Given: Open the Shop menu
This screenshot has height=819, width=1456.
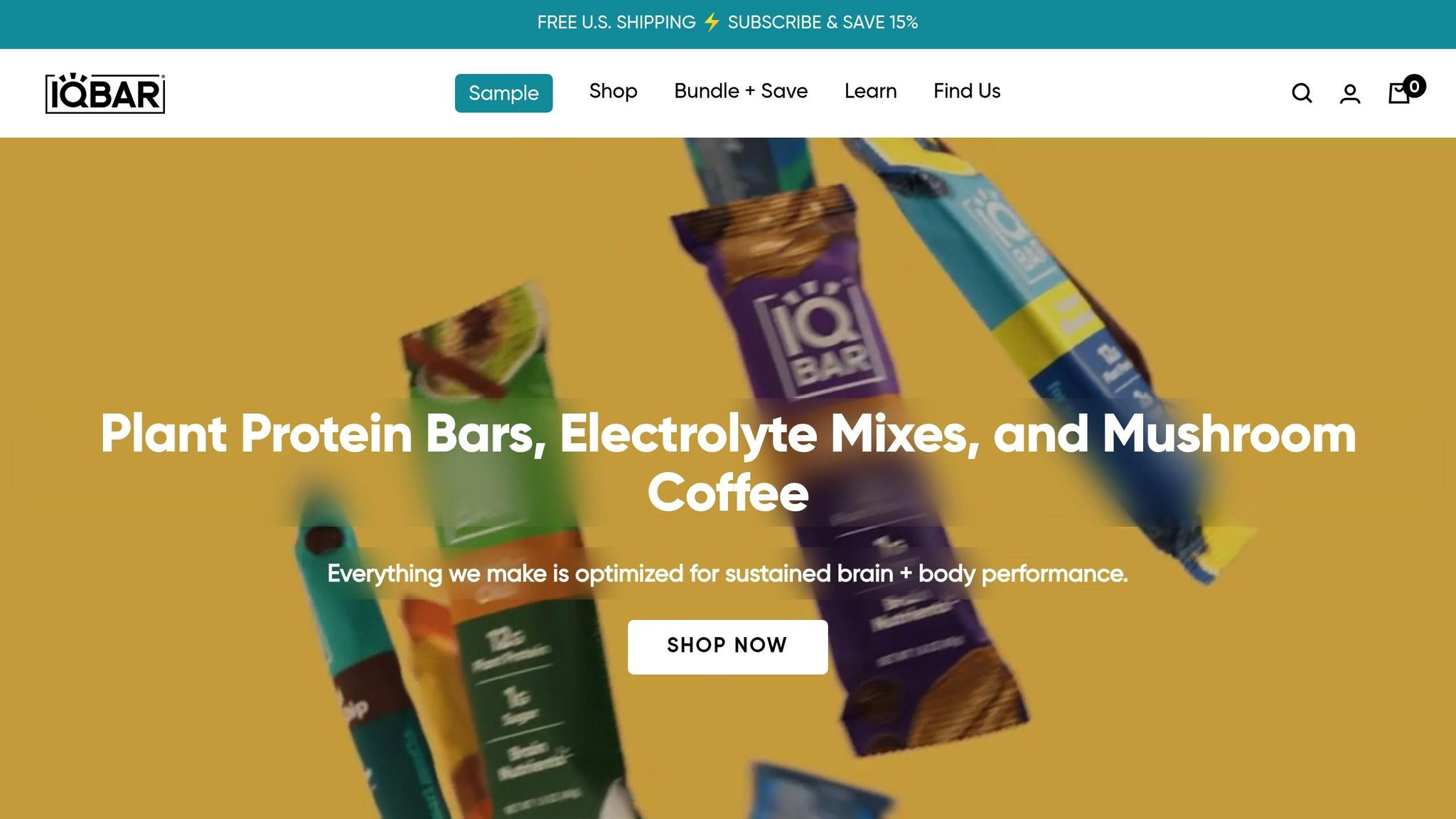Looking at the screenshot, I should [613, 91].
